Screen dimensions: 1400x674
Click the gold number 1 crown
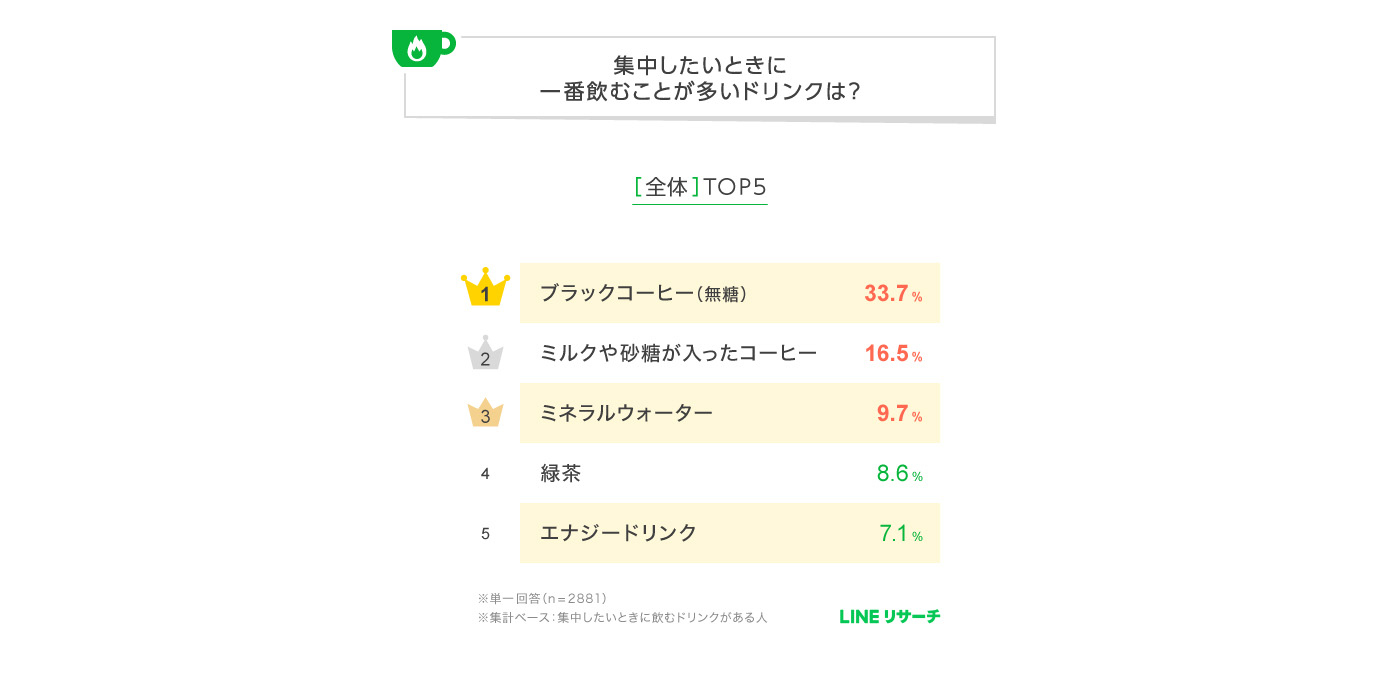point(485,289)
